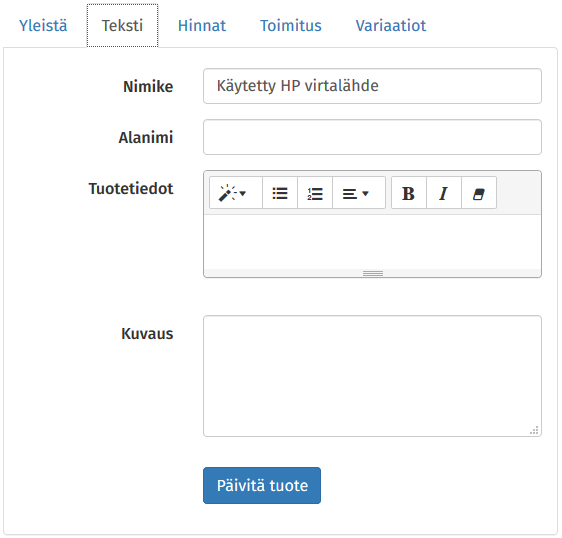
Task: Open the Hinnat tab
Action: tap(202, 26)
